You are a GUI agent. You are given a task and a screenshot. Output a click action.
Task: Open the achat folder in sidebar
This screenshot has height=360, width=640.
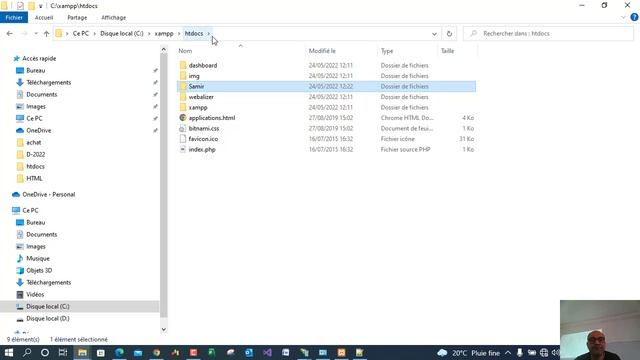click(x=33, y=142)
